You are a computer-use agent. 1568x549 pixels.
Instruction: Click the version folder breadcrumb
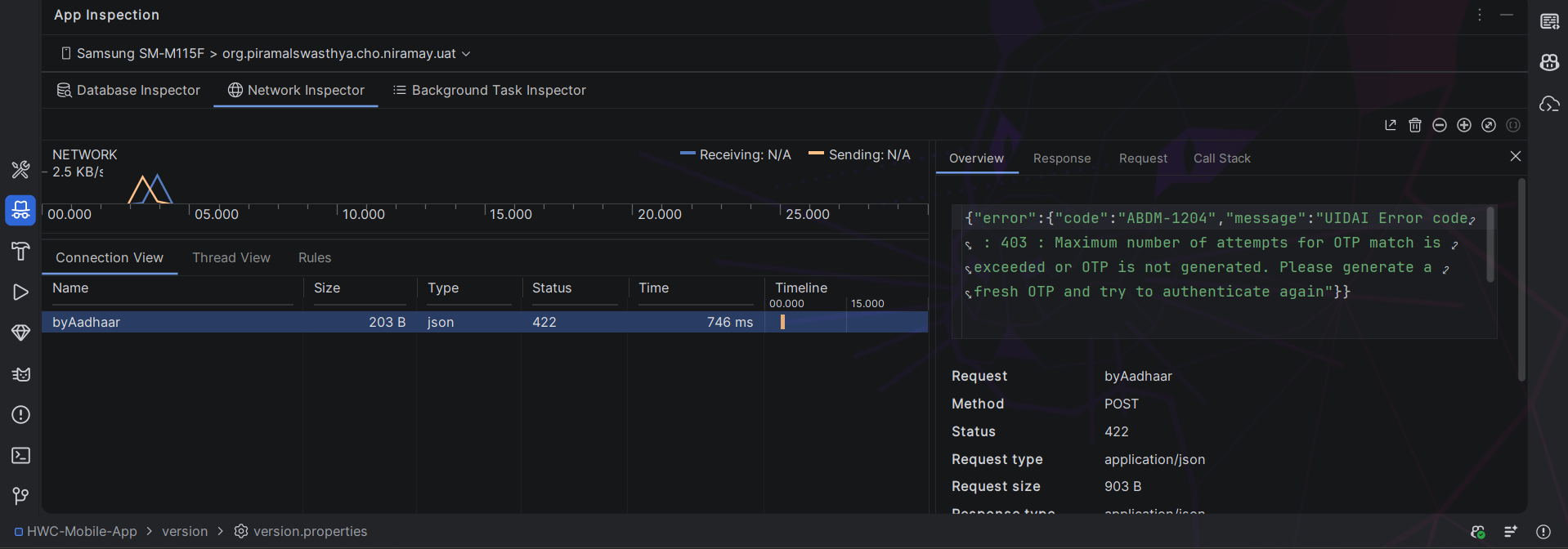185,531
